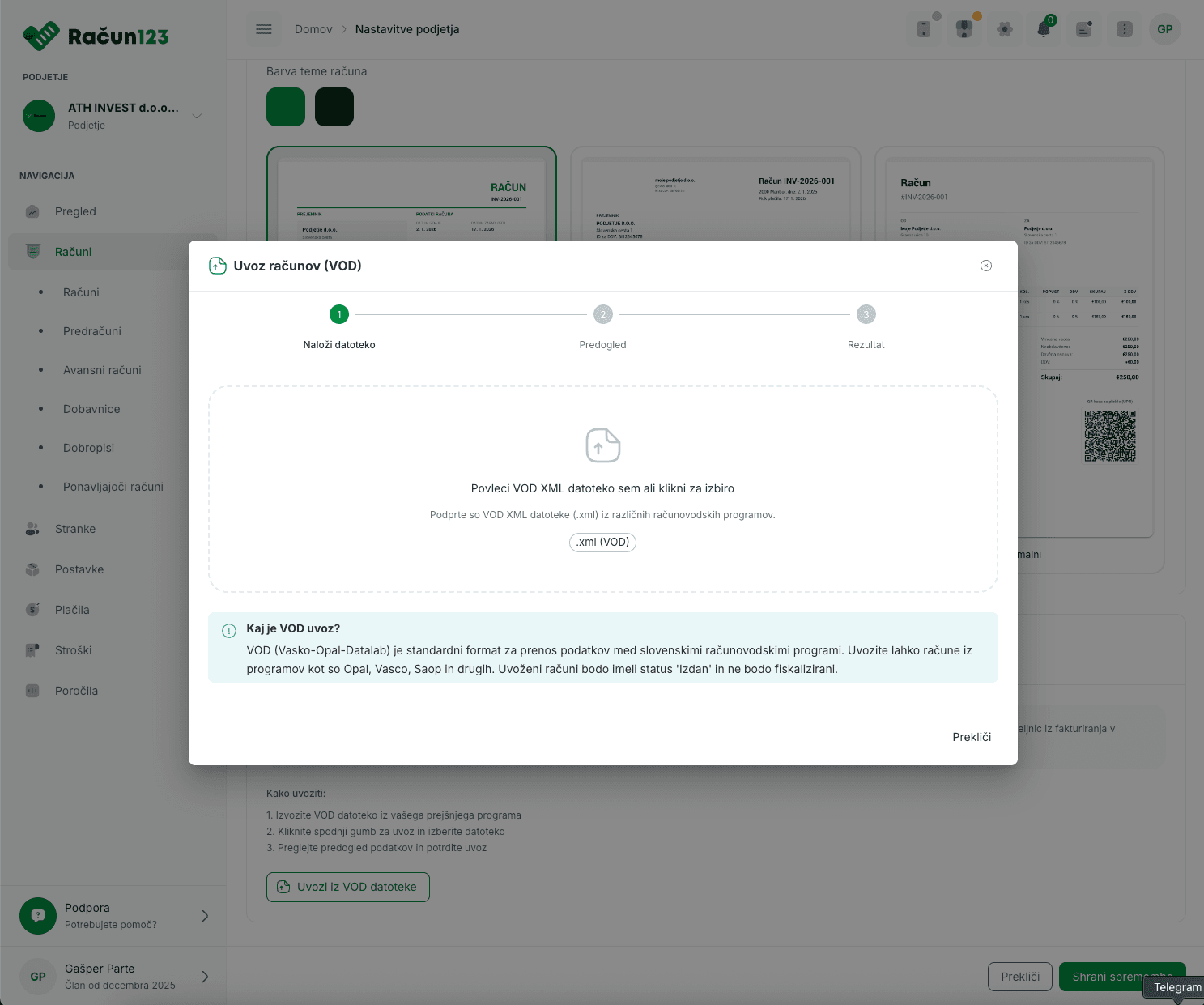This screenshot has height=1005, width=1204.
Task: Open Dobropisi in the sidebar
Action: pos(88,448)
